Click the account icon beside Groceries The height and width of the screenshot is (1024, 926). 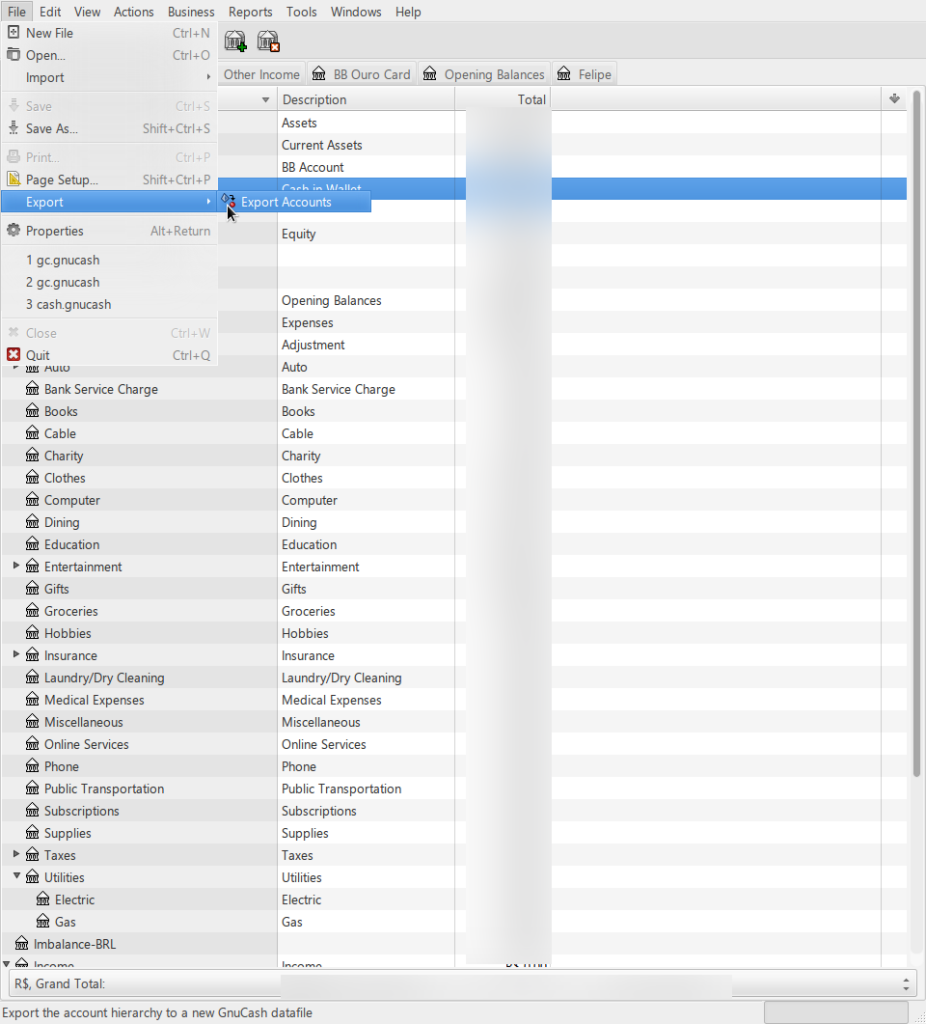32,611
